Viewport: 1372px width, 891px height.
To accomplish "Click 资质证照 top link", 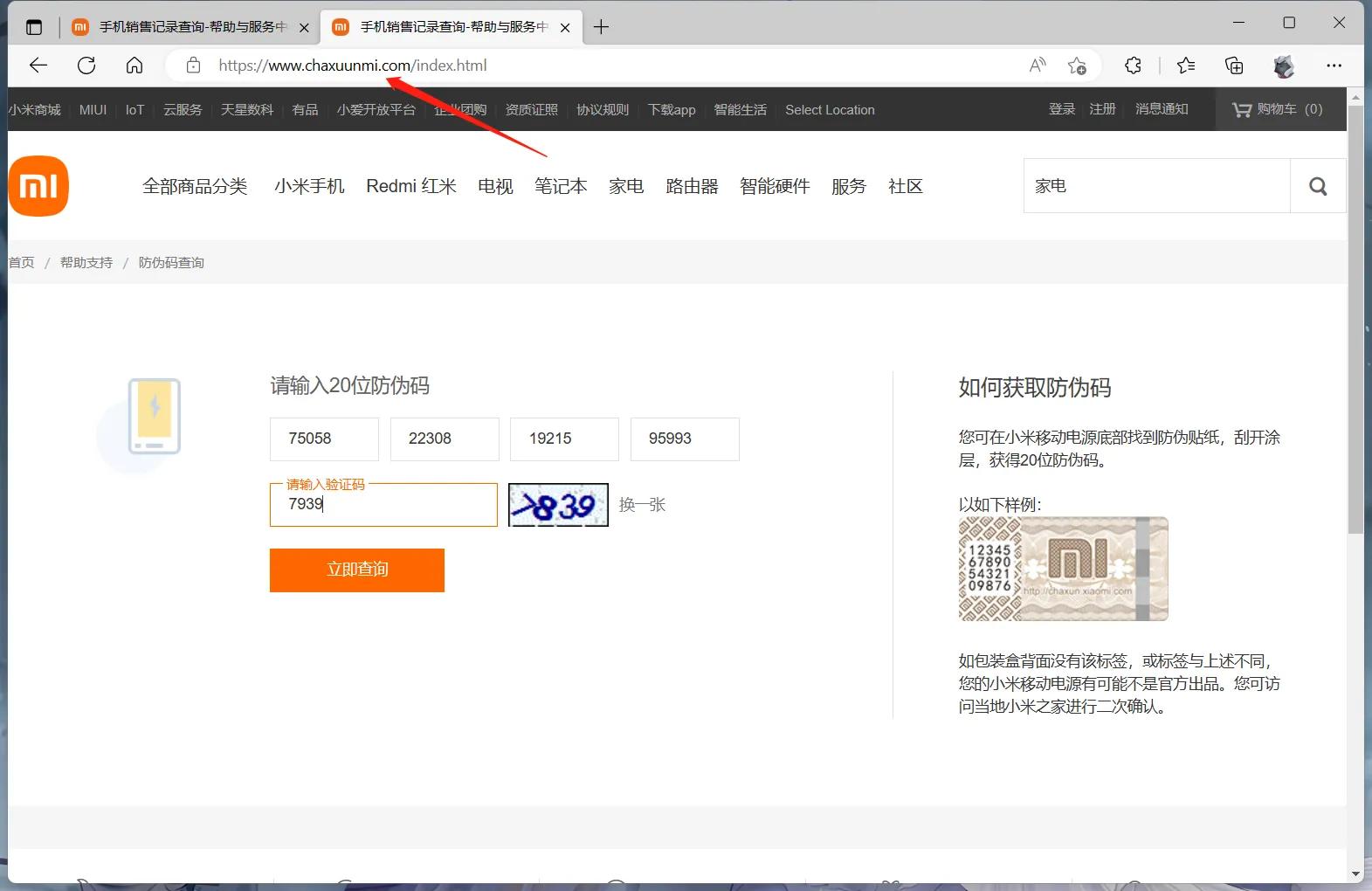I will [x=531, y=110].
